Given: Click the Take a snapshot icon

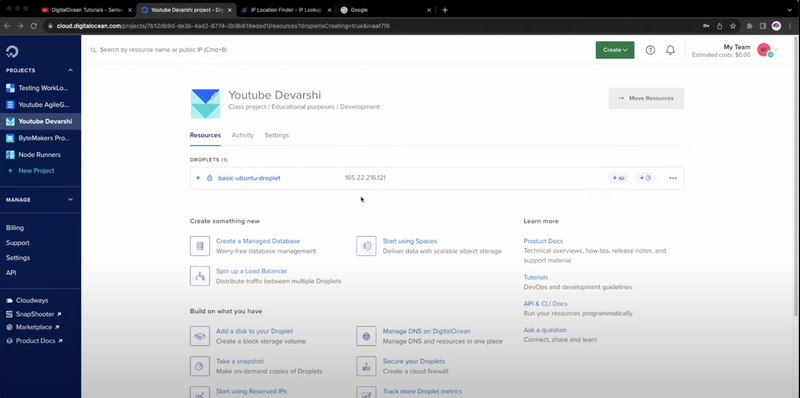Looking at the screenshot, I should 199,366.
